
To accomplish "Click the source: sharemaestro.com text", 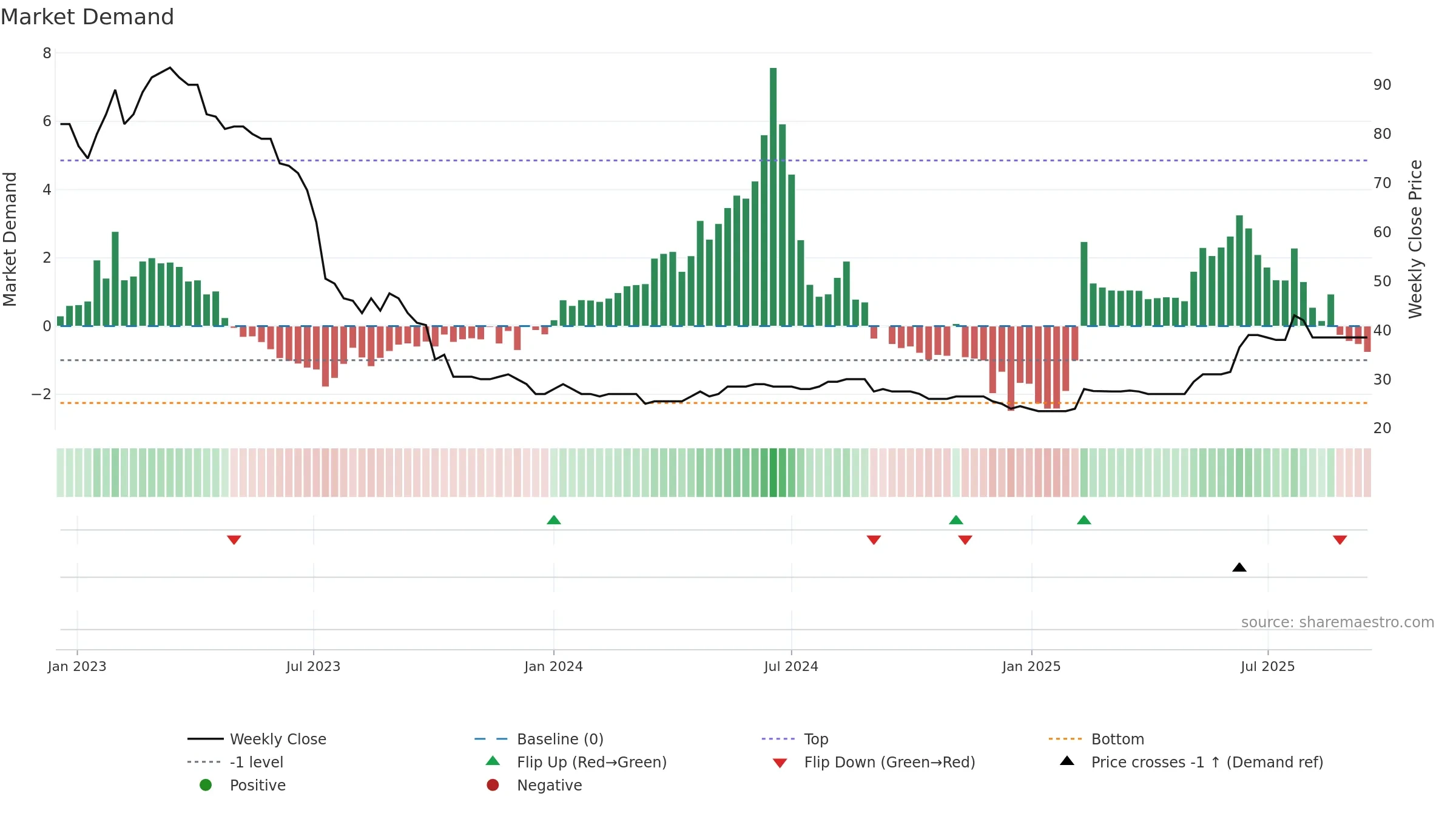I will [x=1338, y=622].
